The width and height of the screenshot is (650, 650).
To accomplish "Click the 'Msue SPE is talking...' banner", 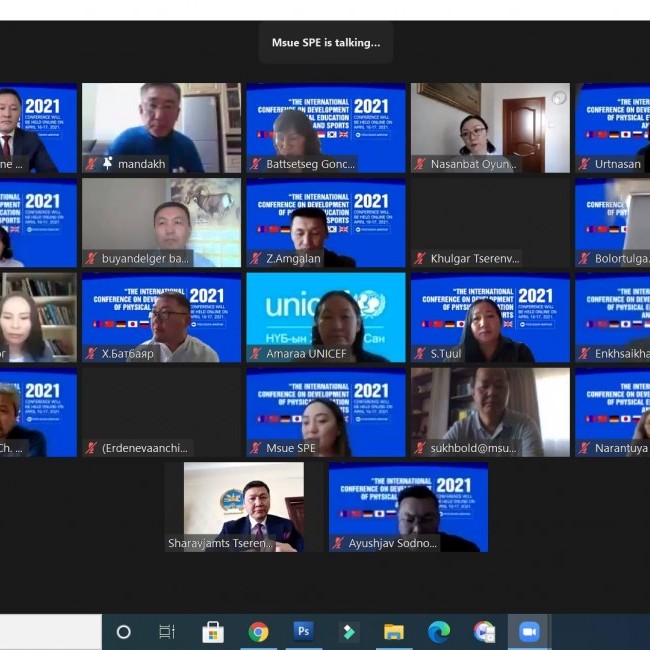I will pos(326,43).
